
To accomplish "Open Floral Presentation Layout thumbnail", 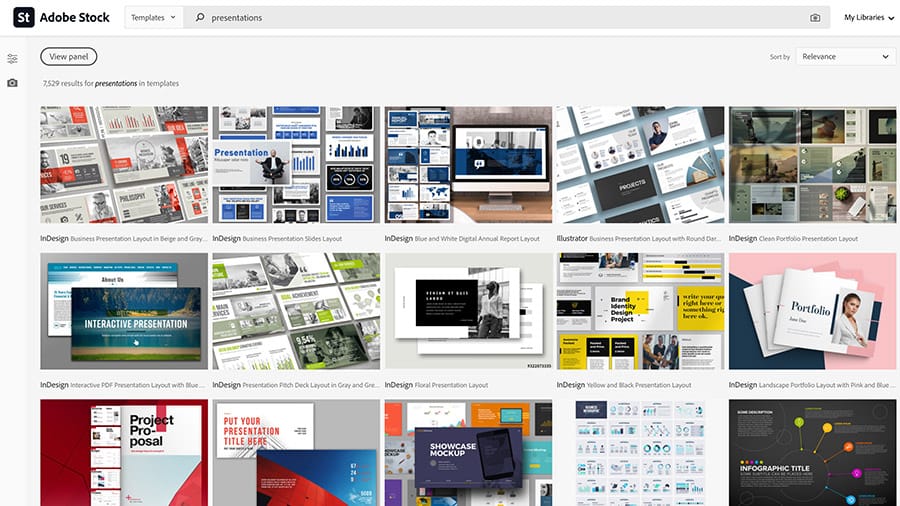I will tap(468, 311).
